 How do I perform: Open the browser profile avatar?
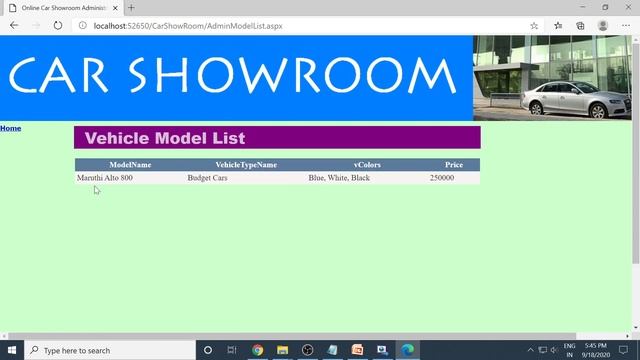click(x=602, y=26)
